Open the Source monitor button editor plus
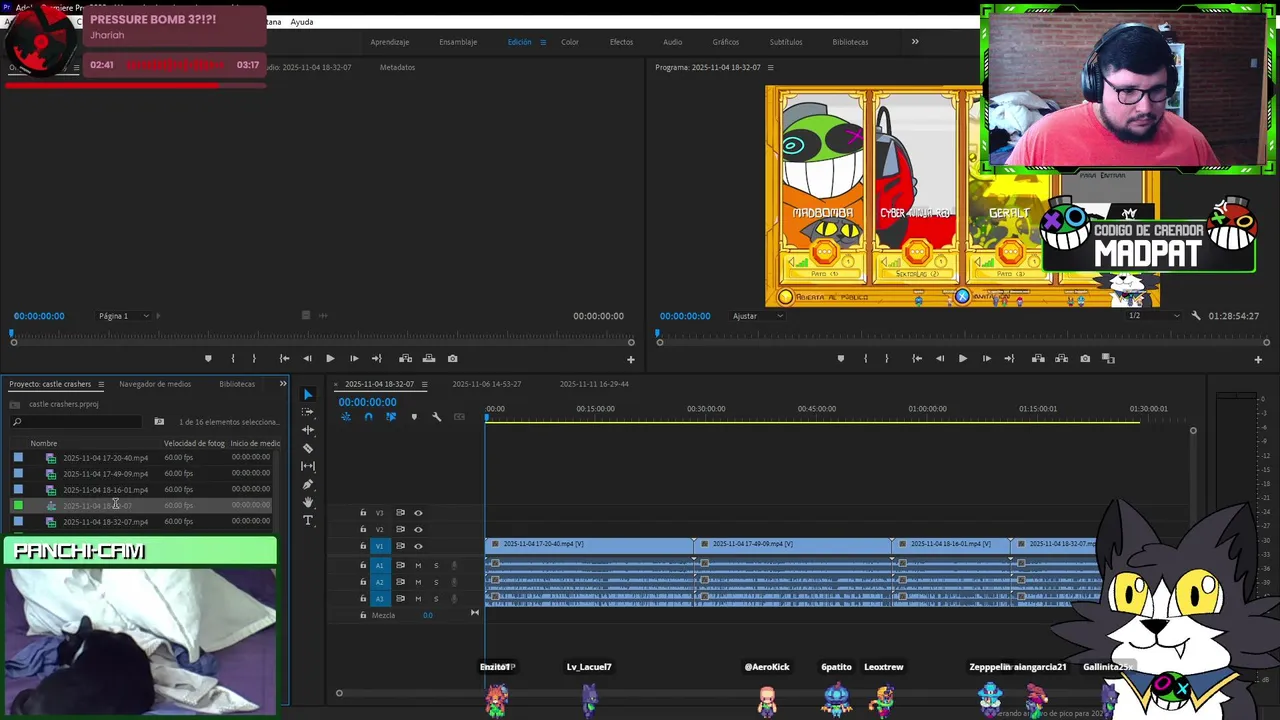The image size is (1280, 720). (630, 359)
